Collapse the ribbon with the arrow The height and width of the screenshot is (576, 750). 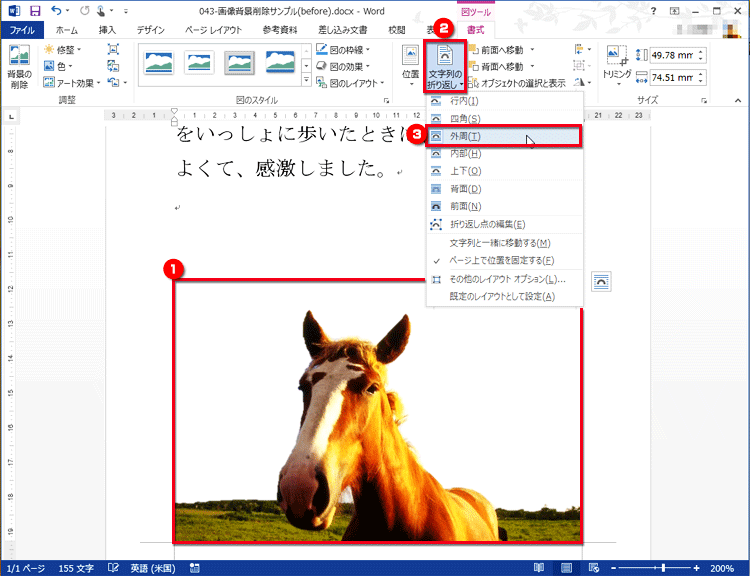point(738,100)
